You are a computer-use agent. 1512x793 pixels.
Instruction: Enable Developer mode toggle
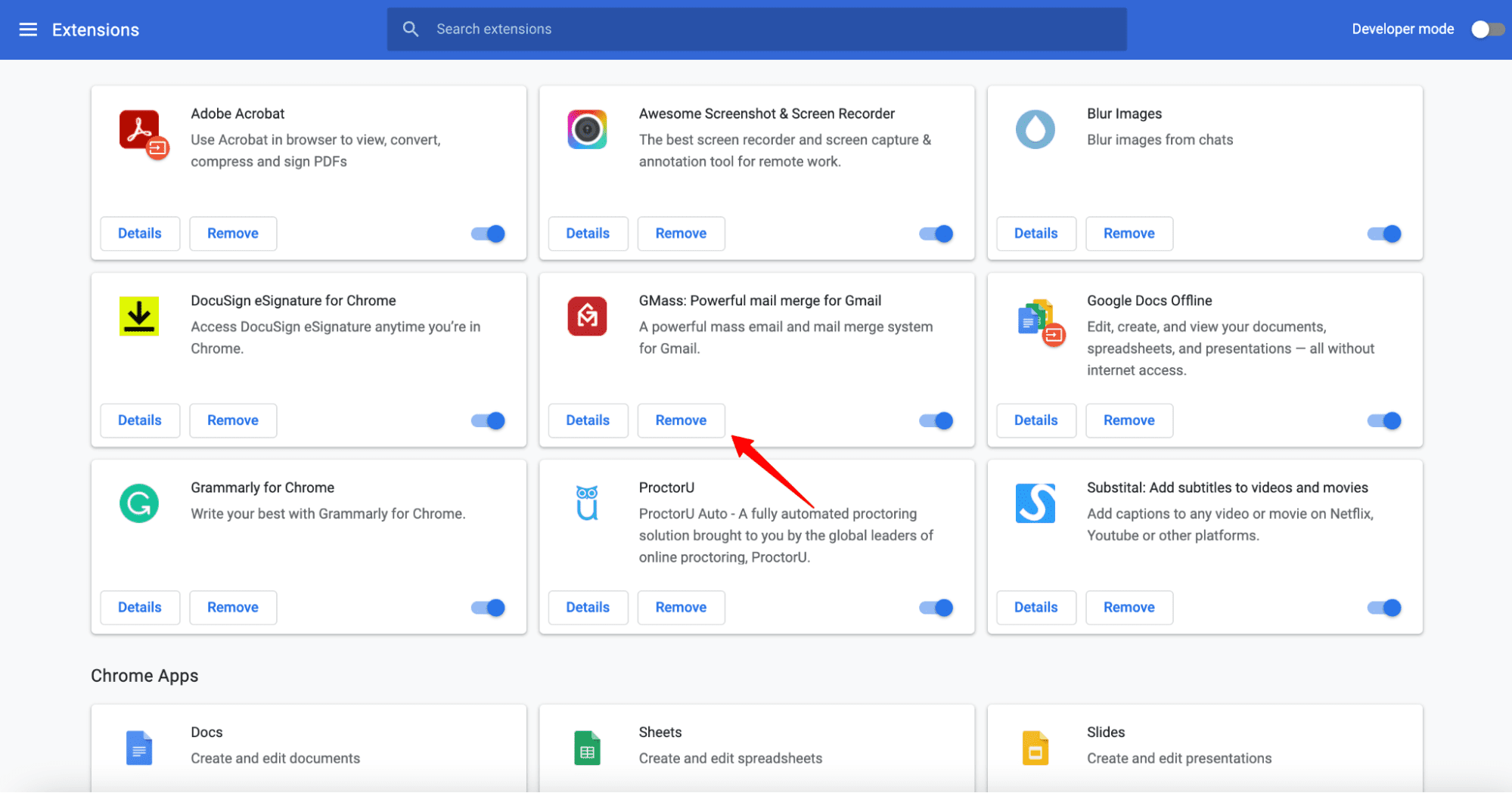[x=1486, y=29]
